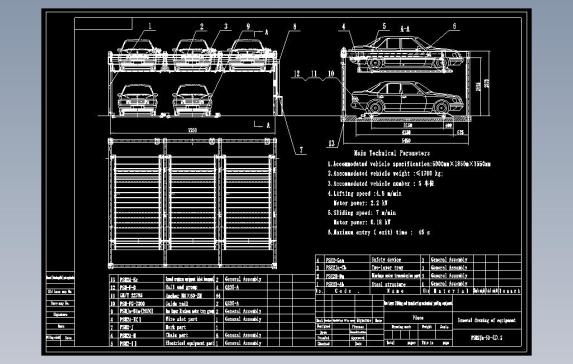Click the 'Sliding speed: 7 m/min' line

[x=362, y=213]
